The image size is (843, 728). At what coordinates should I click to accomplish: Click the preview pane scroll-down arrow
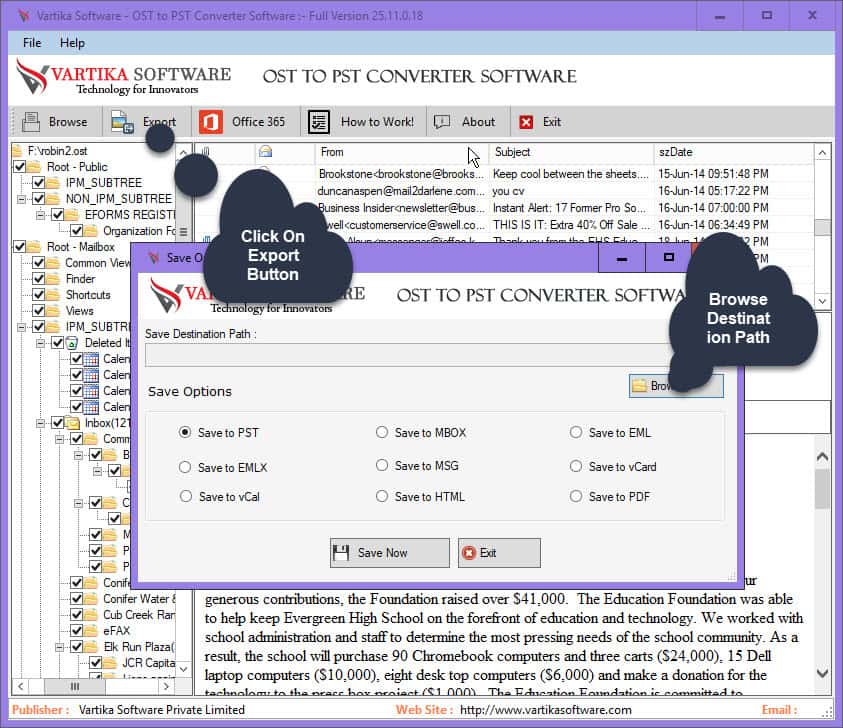tap(822, 673)
